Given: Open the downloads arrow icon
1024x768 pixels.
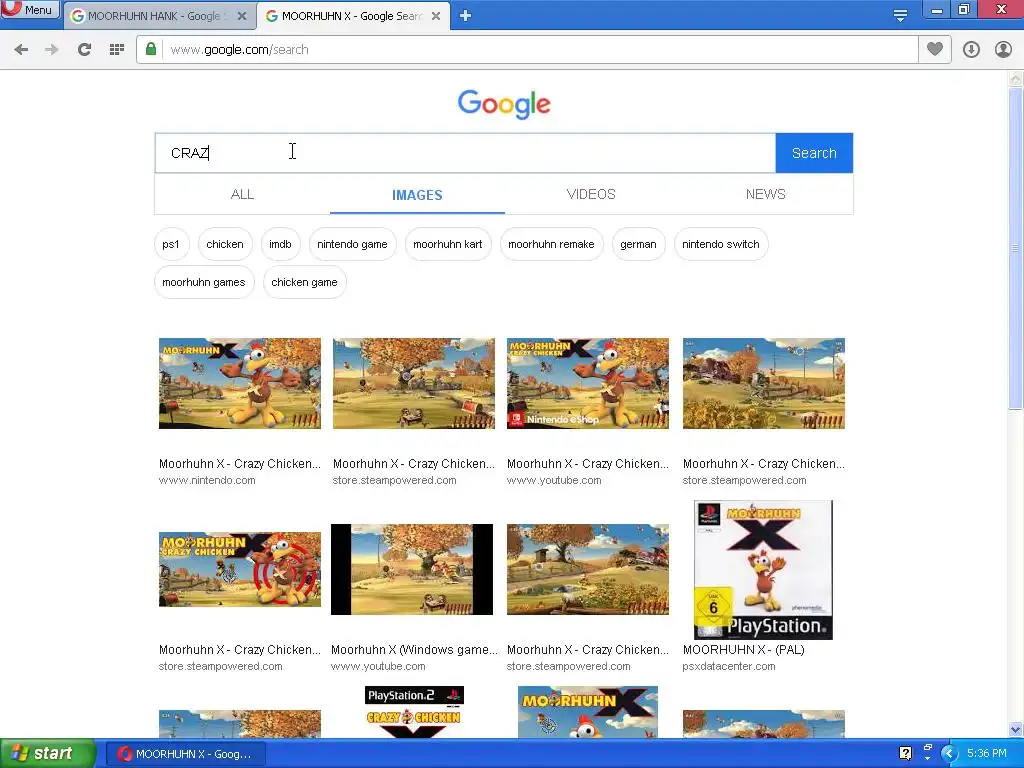Looking at the screenshot, I should click(x=971, y=50).
